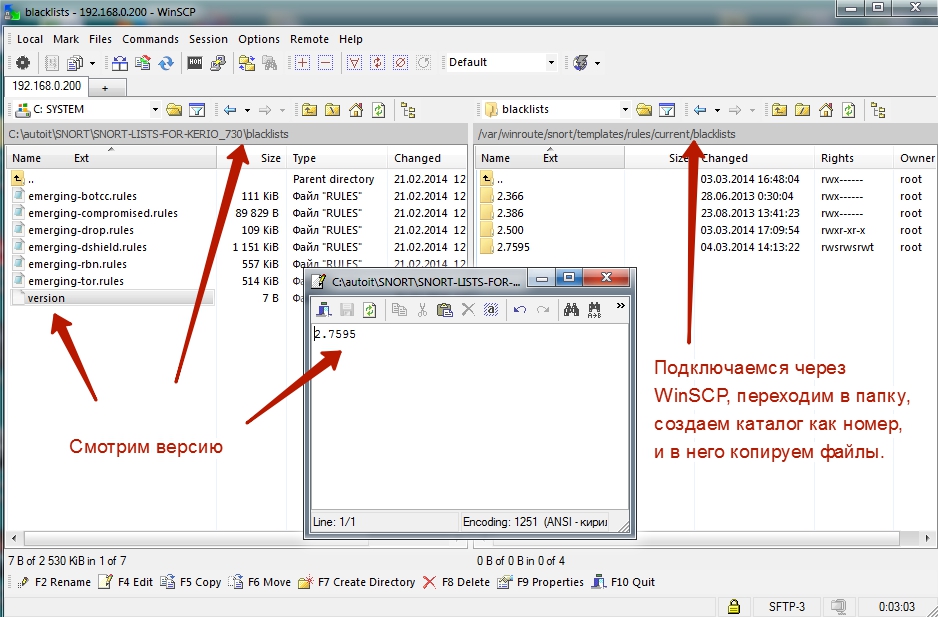Click the Paste icon in editor toolbar
Viewport: 938px width, 617px height.
coord(444,310)
